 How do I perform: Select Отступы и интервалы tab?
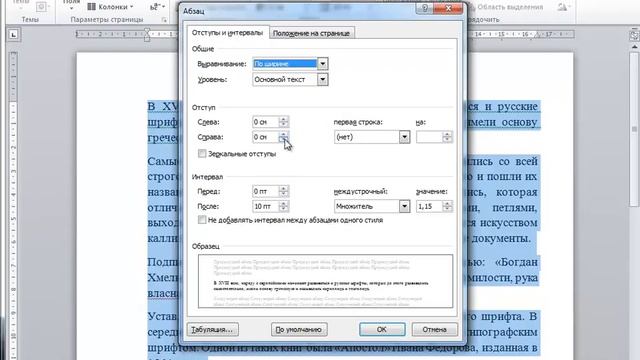point(227,32)
